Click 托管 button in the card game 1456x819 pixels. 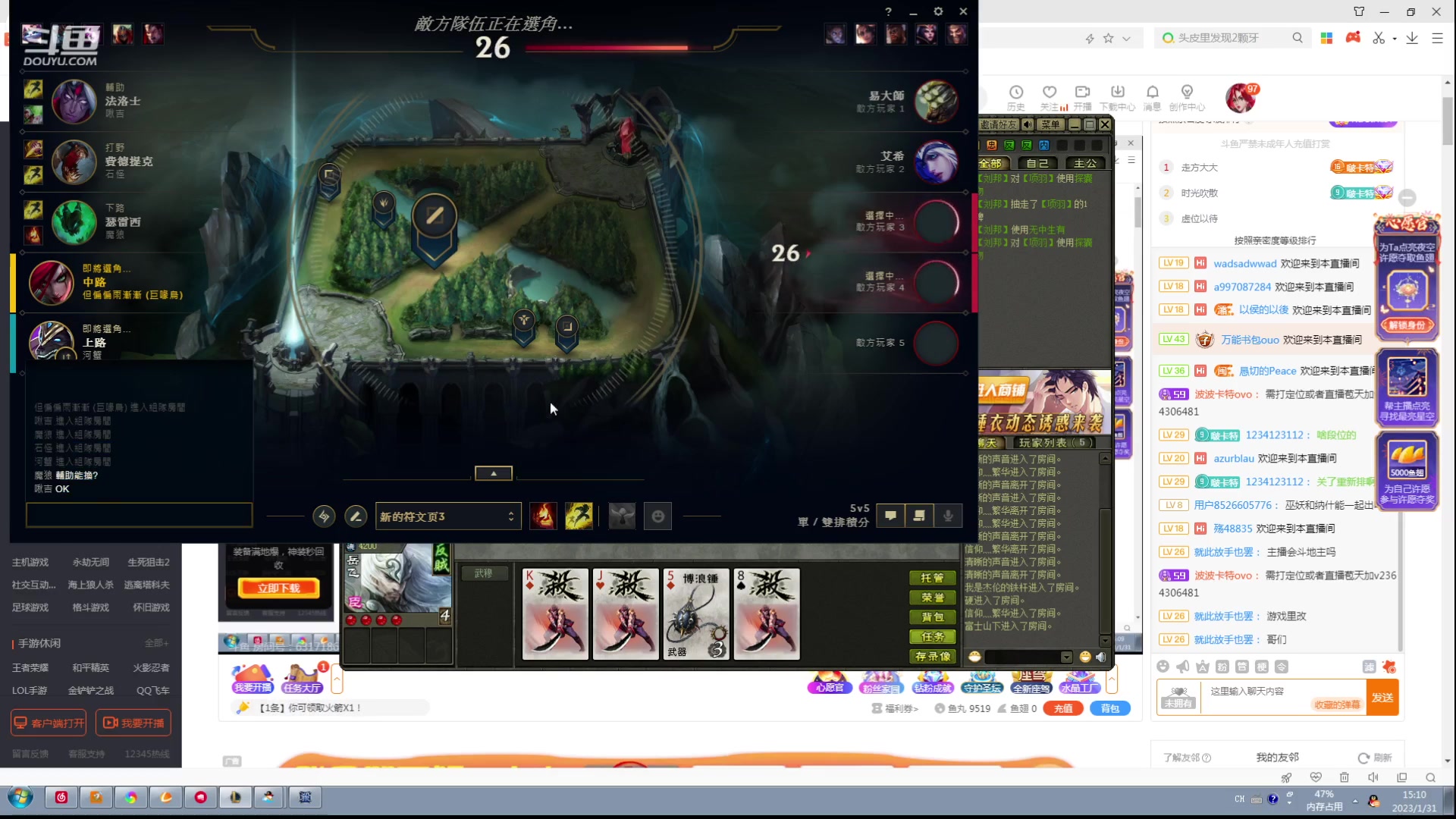932,578
